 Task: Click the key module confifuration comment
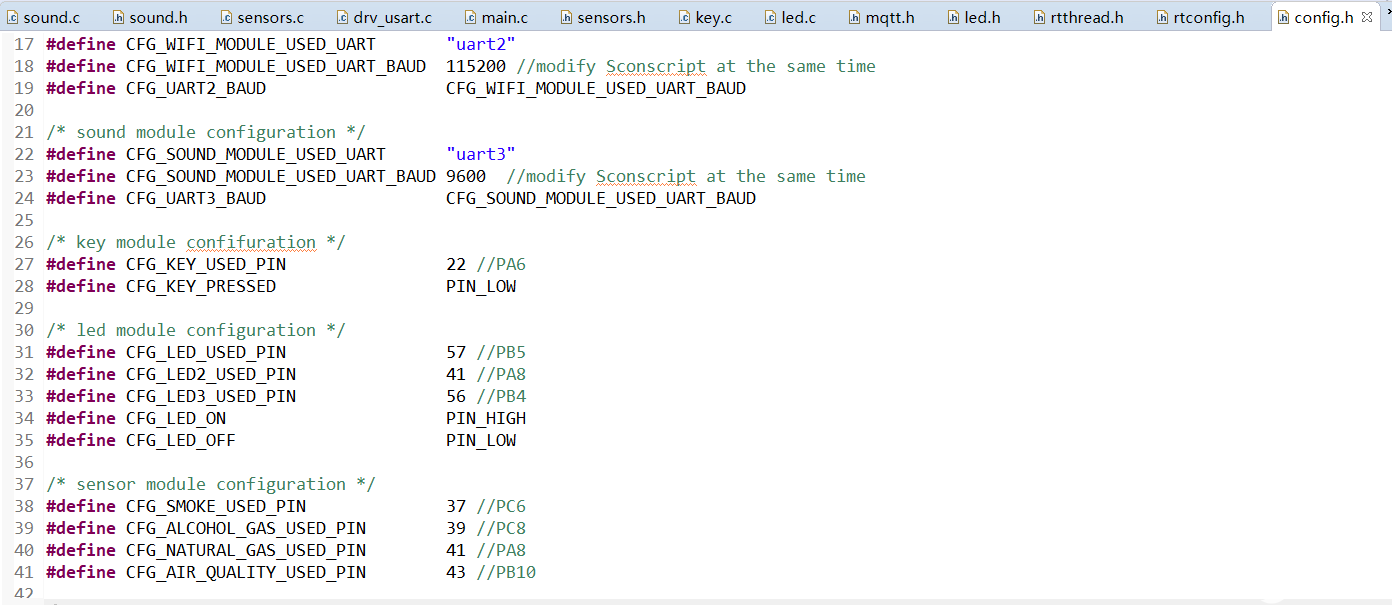coord(196,242)
